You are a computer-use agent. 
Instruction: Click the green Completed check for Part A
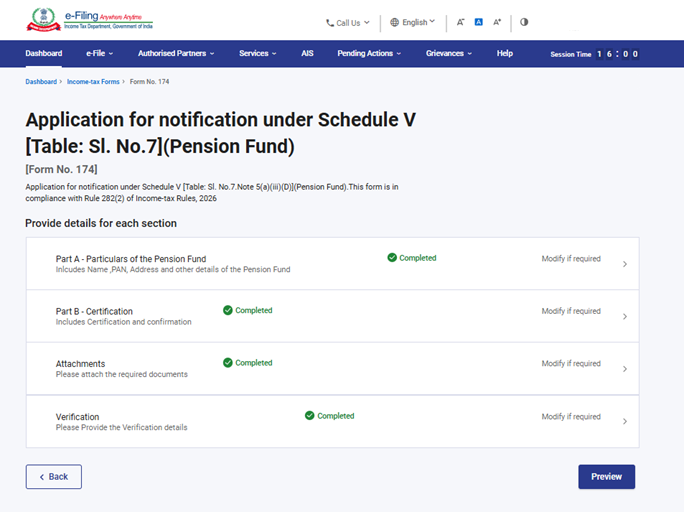pyautogui.click(x=392, y=258)
